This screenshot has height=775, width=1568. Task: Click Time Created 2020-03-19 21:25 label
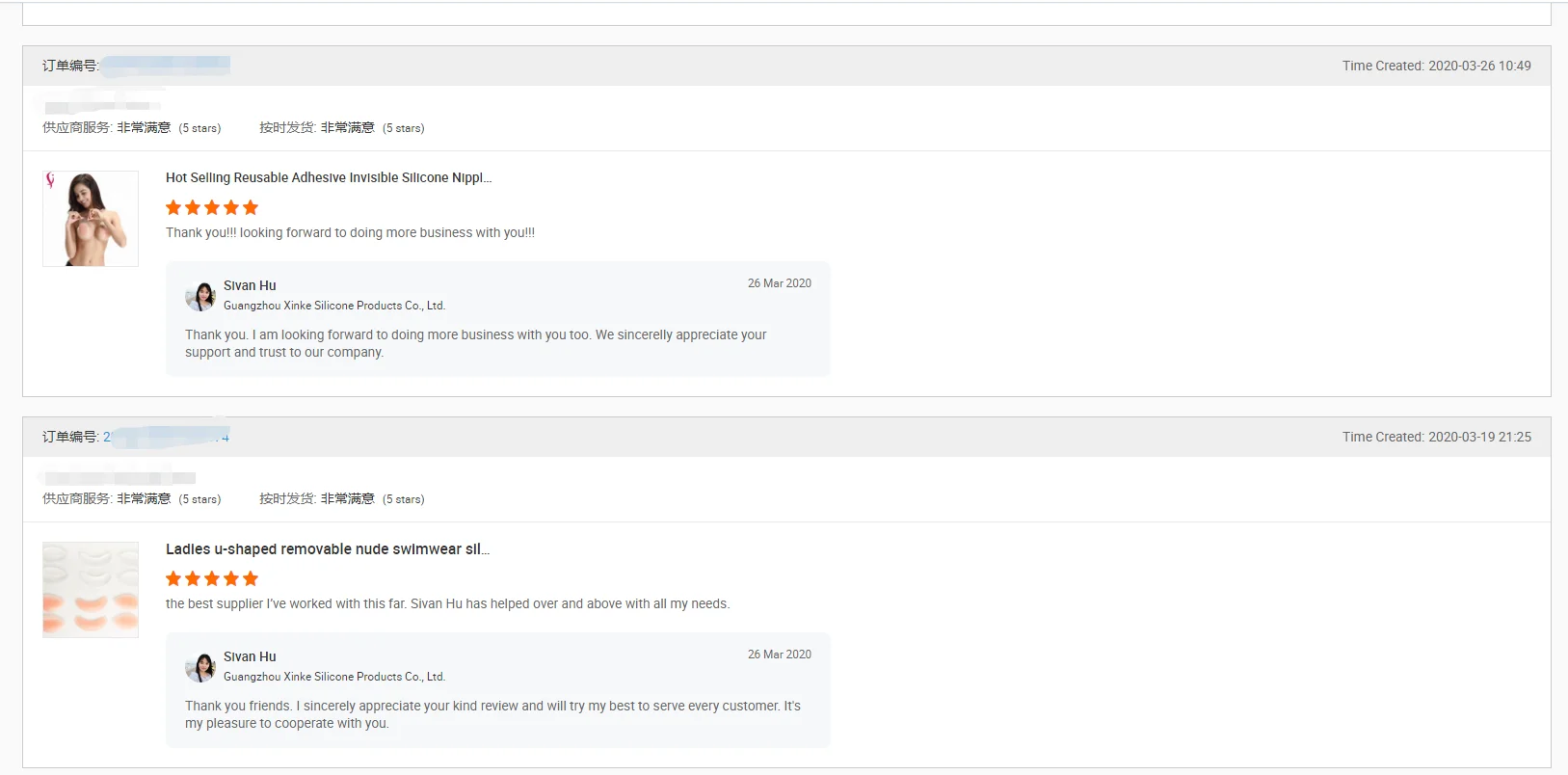(x=1436, y=437)
